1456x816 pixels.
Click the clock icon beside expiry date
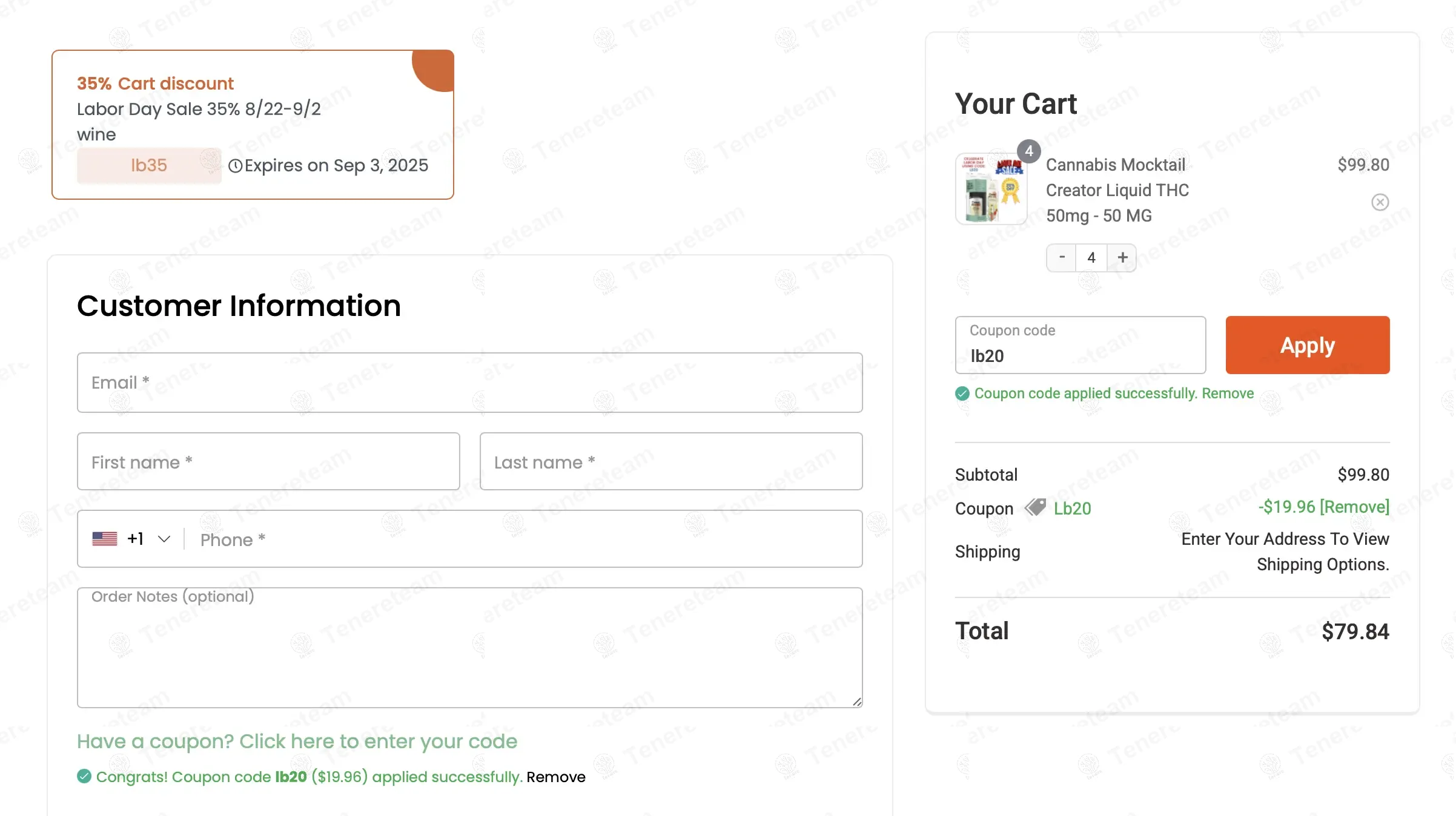click(x=235, y=166)
